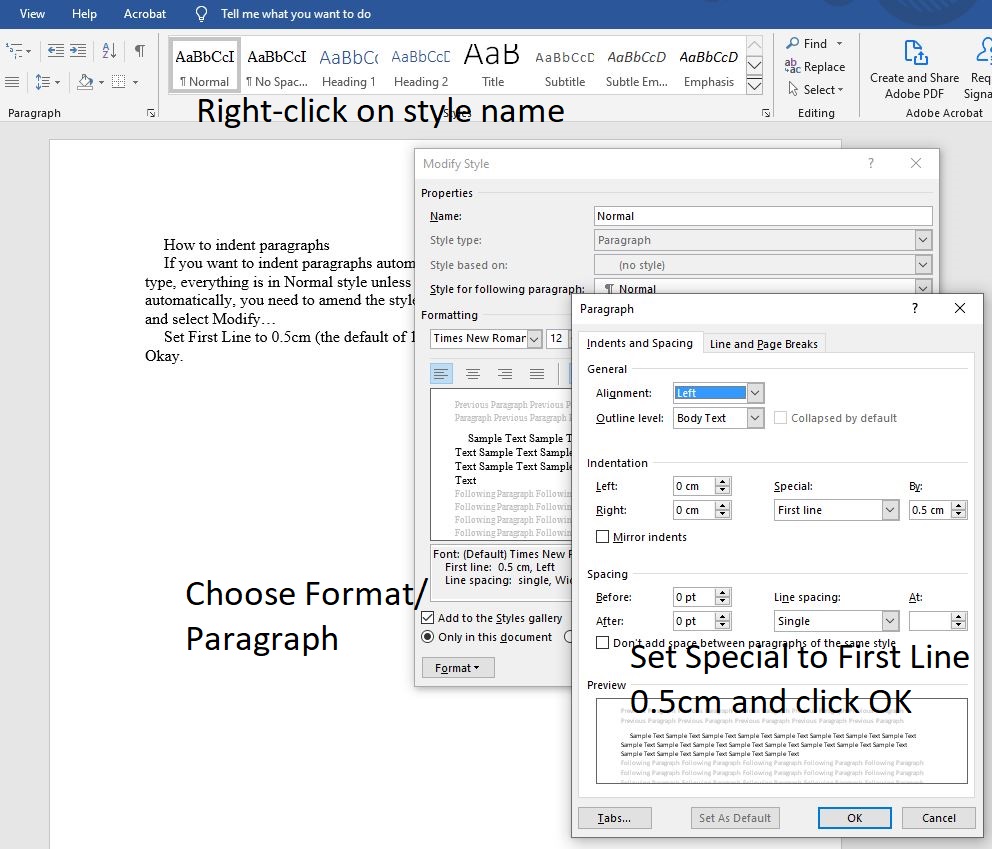Image resolution: width=992 pixels, height=849 pixels.
Task: Click Center alignment in Modify Style dialog
Action: pos(473,374)
